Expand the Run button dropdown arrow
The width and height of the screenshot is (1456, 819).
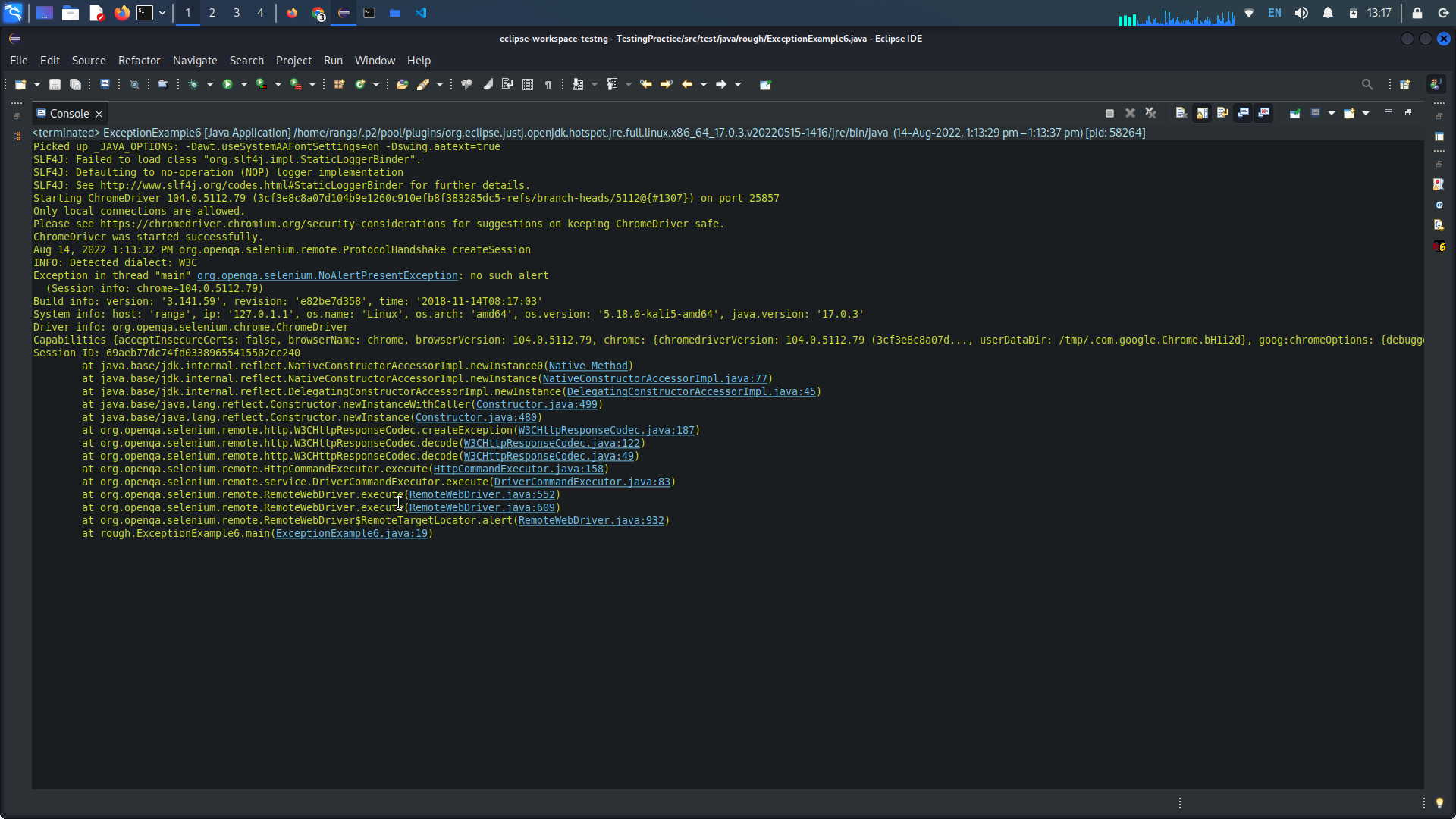(x=244, y=84)
